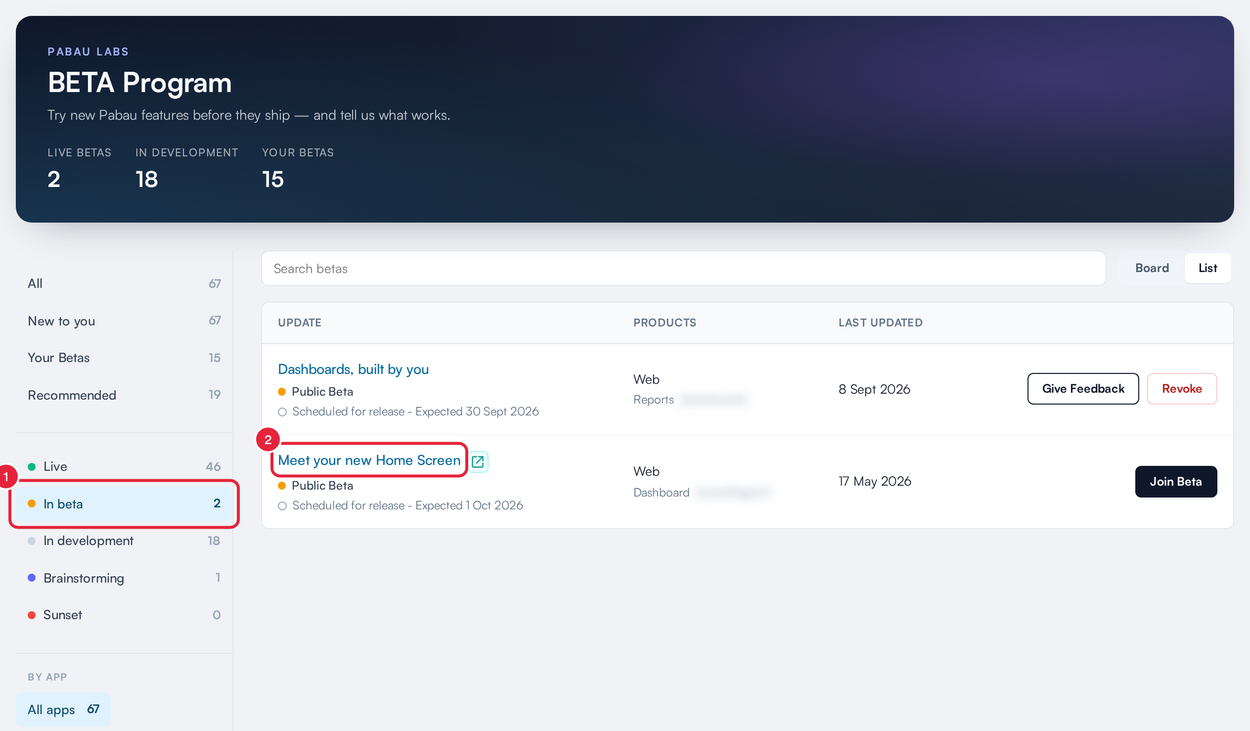Click the UPDATE column header
The width and height of the screenshot is (1250, 731).
300,323
